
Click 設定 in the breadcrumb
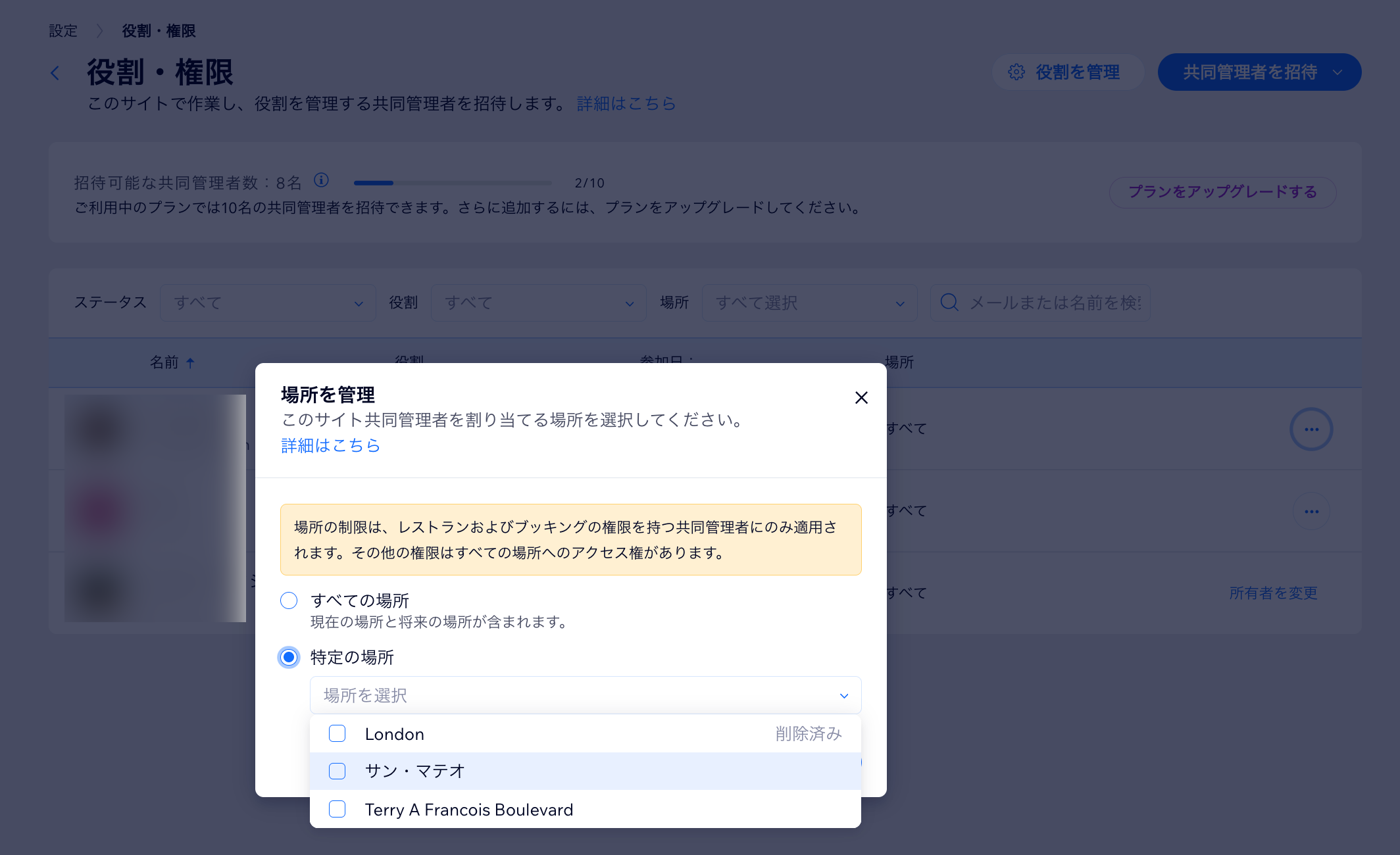[63, 30]
